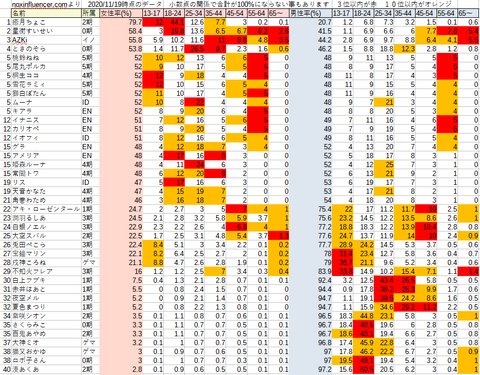The image size is (480, 375).
Task: Click the EN affiliation cell for キアラ
Action: point(91,111)
